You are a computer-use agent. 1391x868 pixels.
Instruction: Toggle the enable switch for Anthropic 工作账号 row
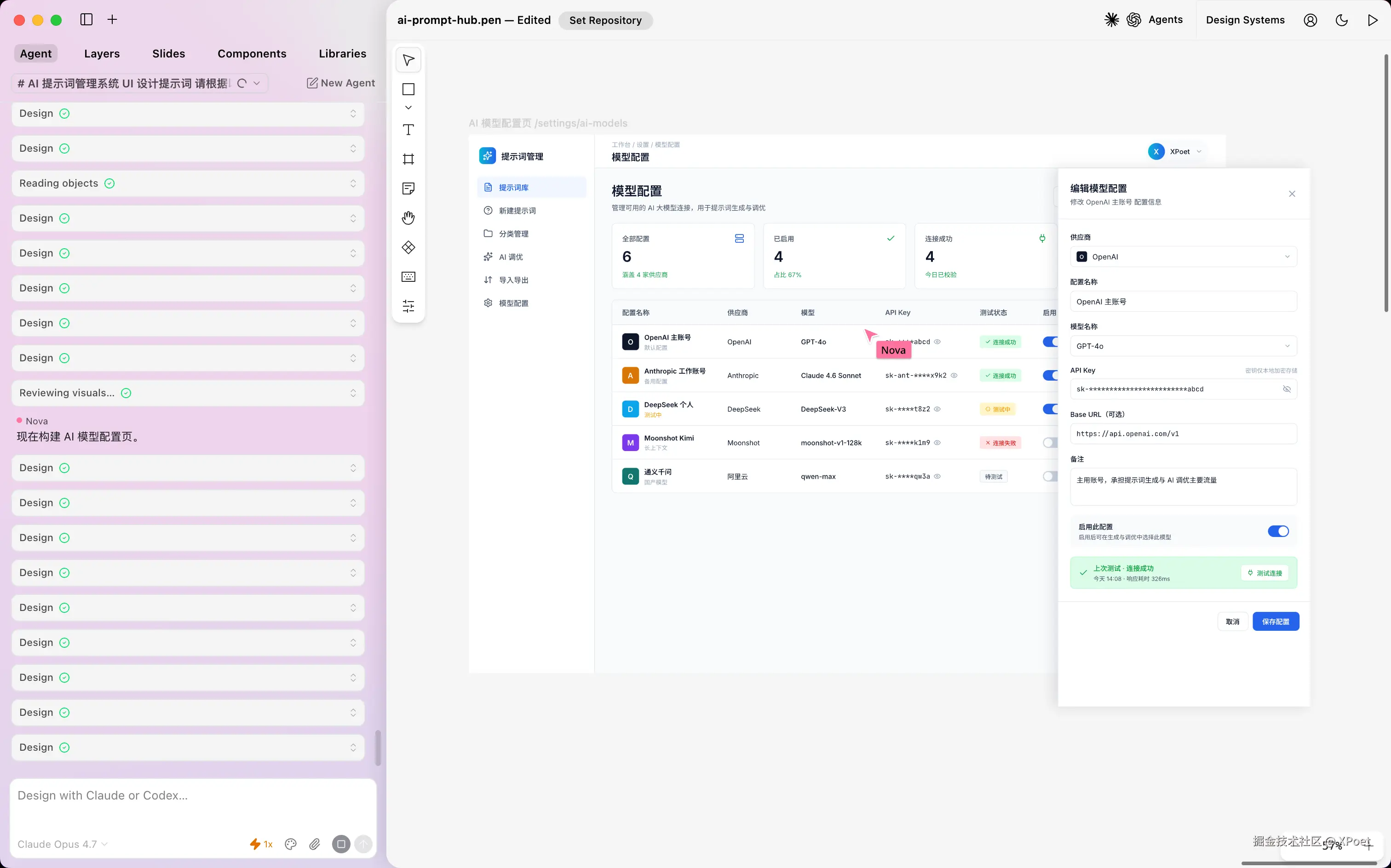[x=1051, y=376]
